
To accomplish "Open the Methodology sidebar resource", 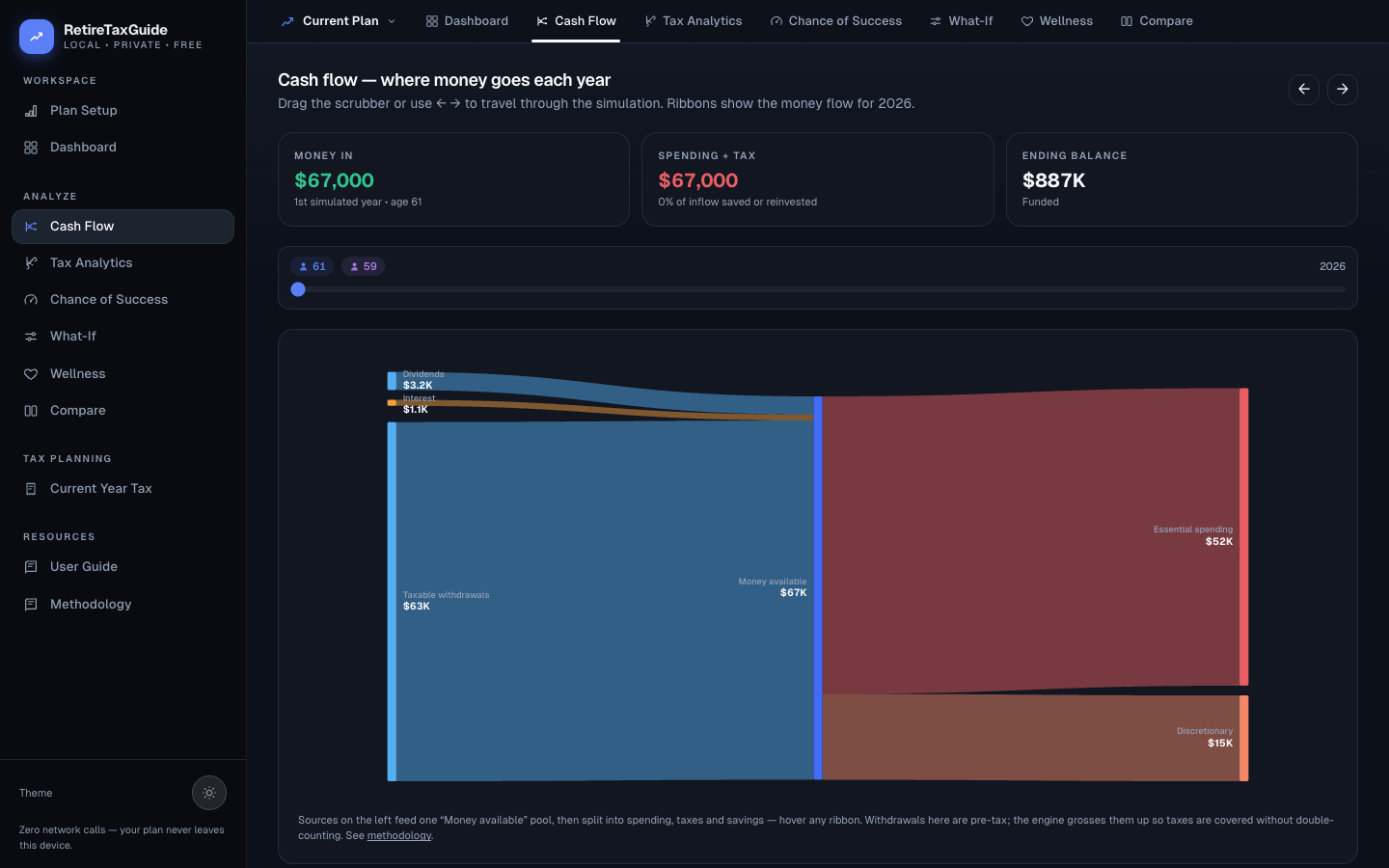I will (123, 605).
